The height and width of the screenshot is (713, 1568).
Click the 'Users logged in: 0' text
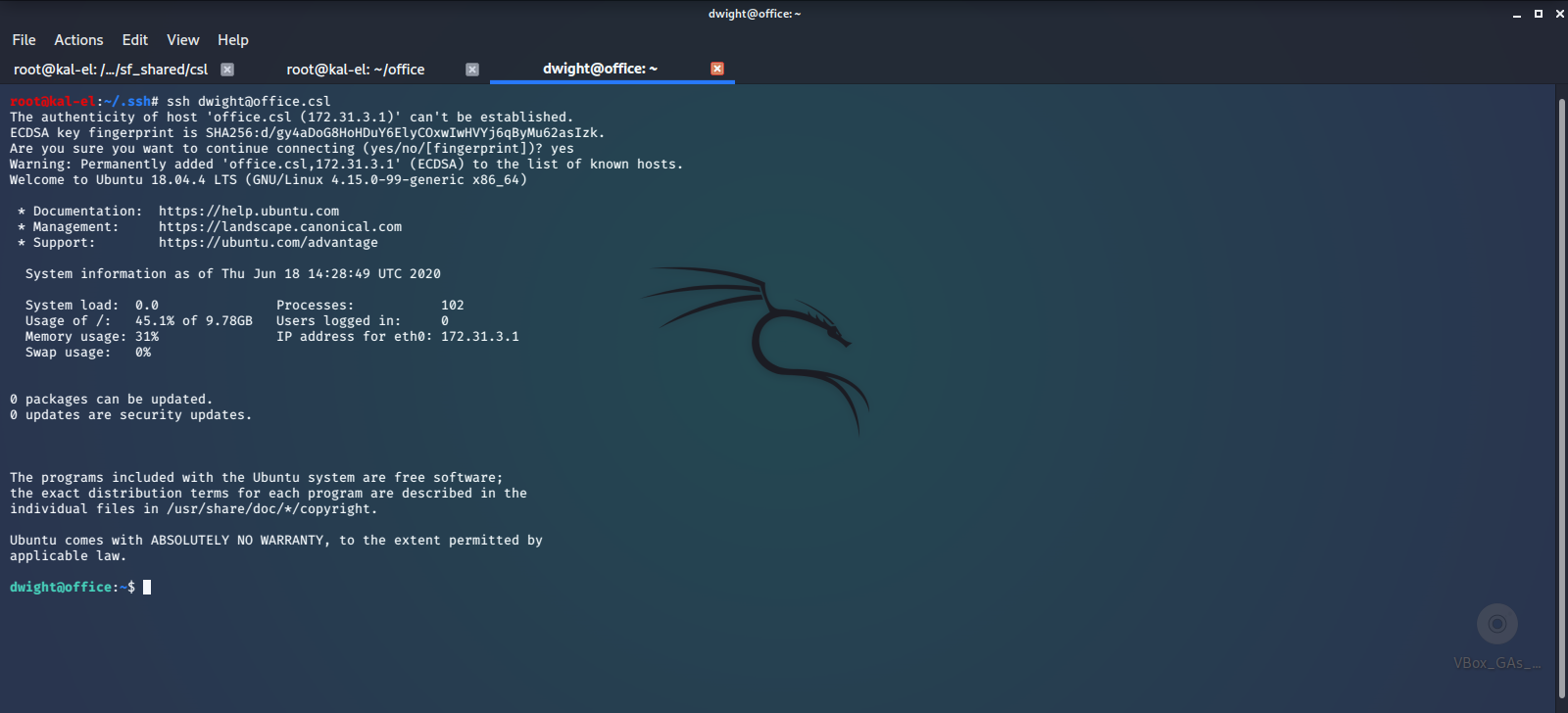[363, 321]
